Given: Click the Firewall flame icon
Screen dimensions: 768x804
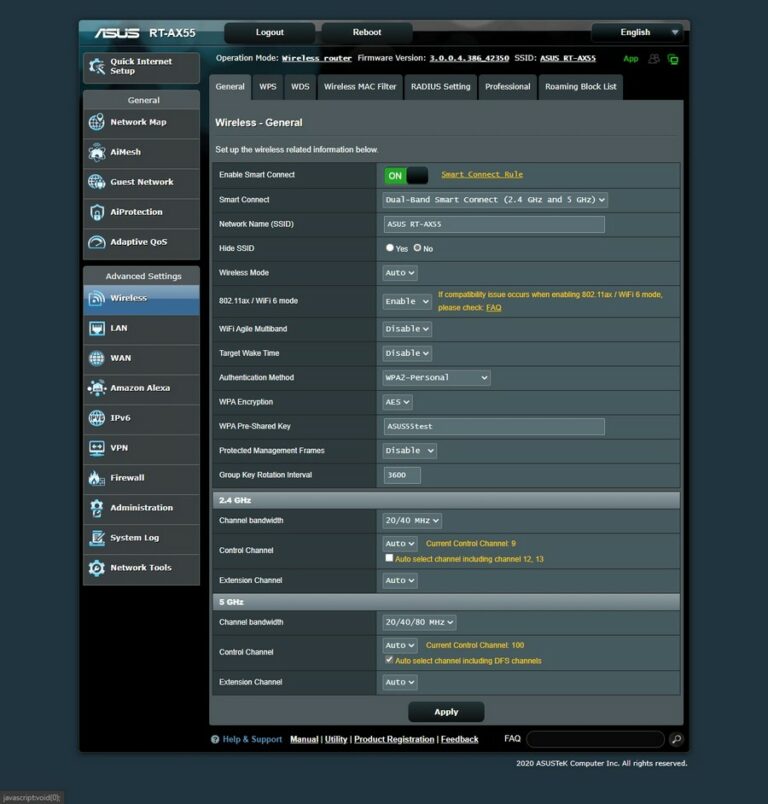Looking at the screenshot, I should point(96,478).
